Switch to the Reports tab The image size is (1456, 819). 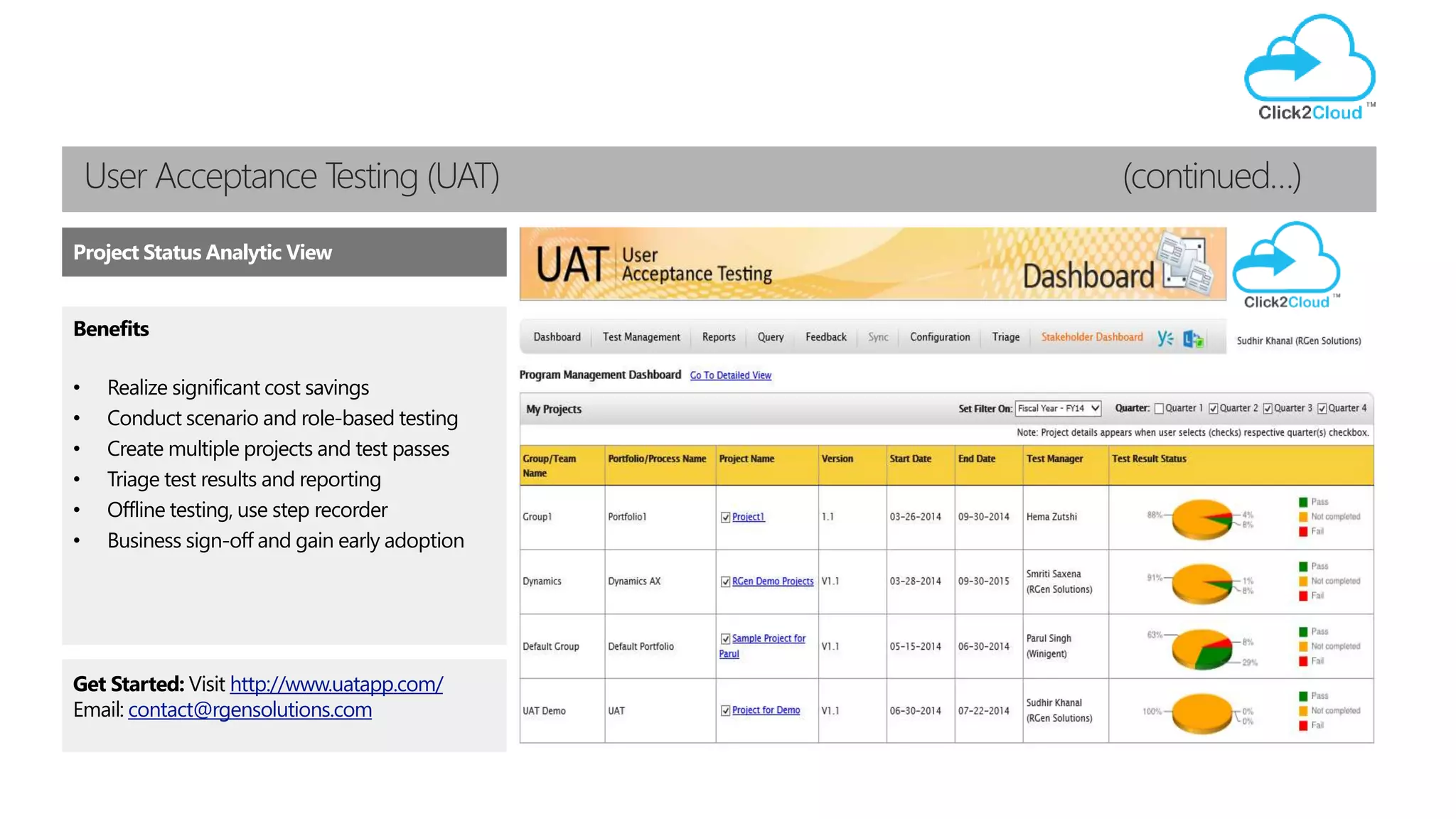pos(719,337)
